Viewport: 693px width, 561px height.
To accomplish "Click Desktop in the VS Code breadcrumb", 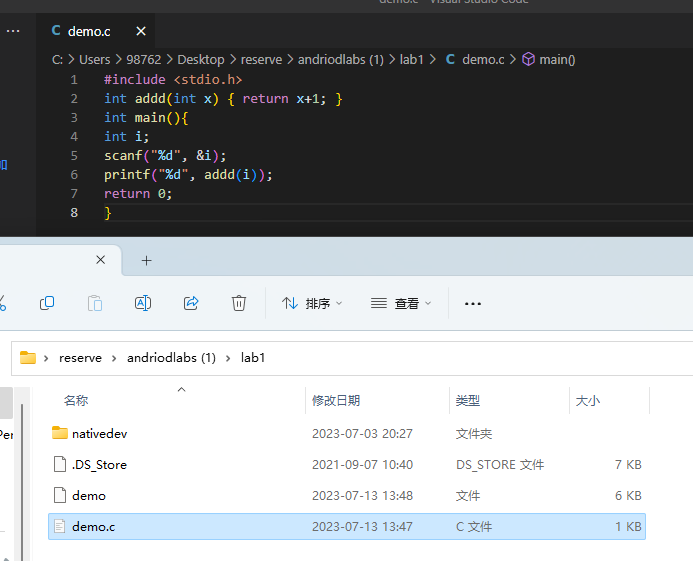I will [x=201, y=60].
